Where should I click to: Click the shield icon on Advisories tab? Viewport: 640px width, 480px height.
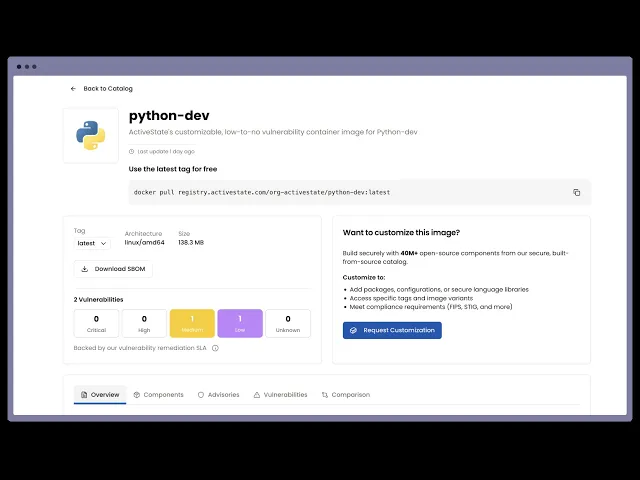[x=201, y=395]
